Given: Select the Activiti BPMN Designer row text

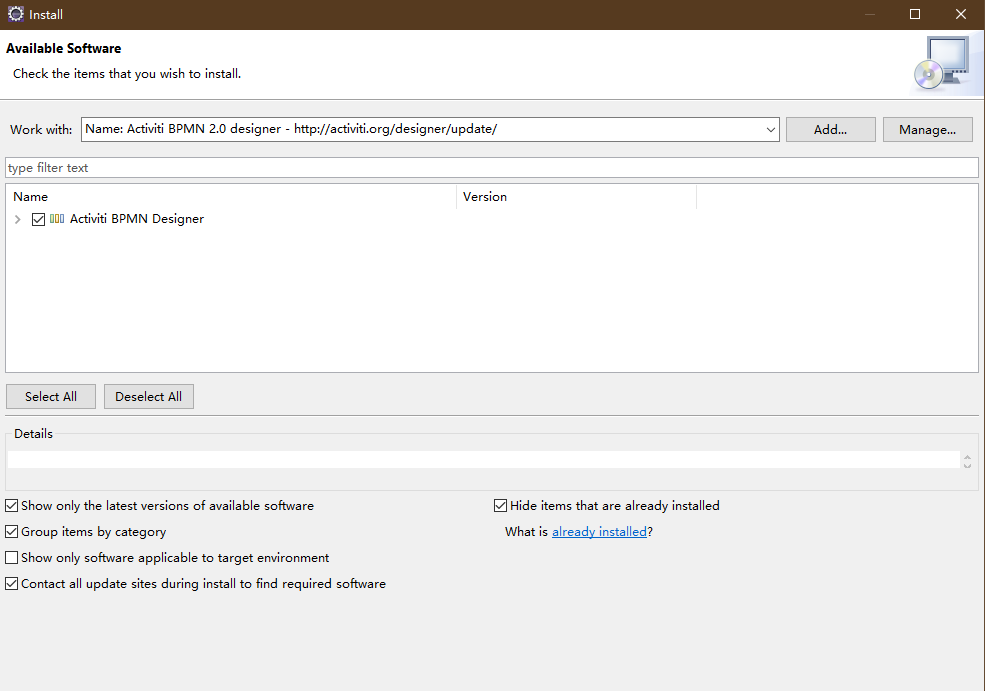Looking at the screenshot, I should [137, 219].
